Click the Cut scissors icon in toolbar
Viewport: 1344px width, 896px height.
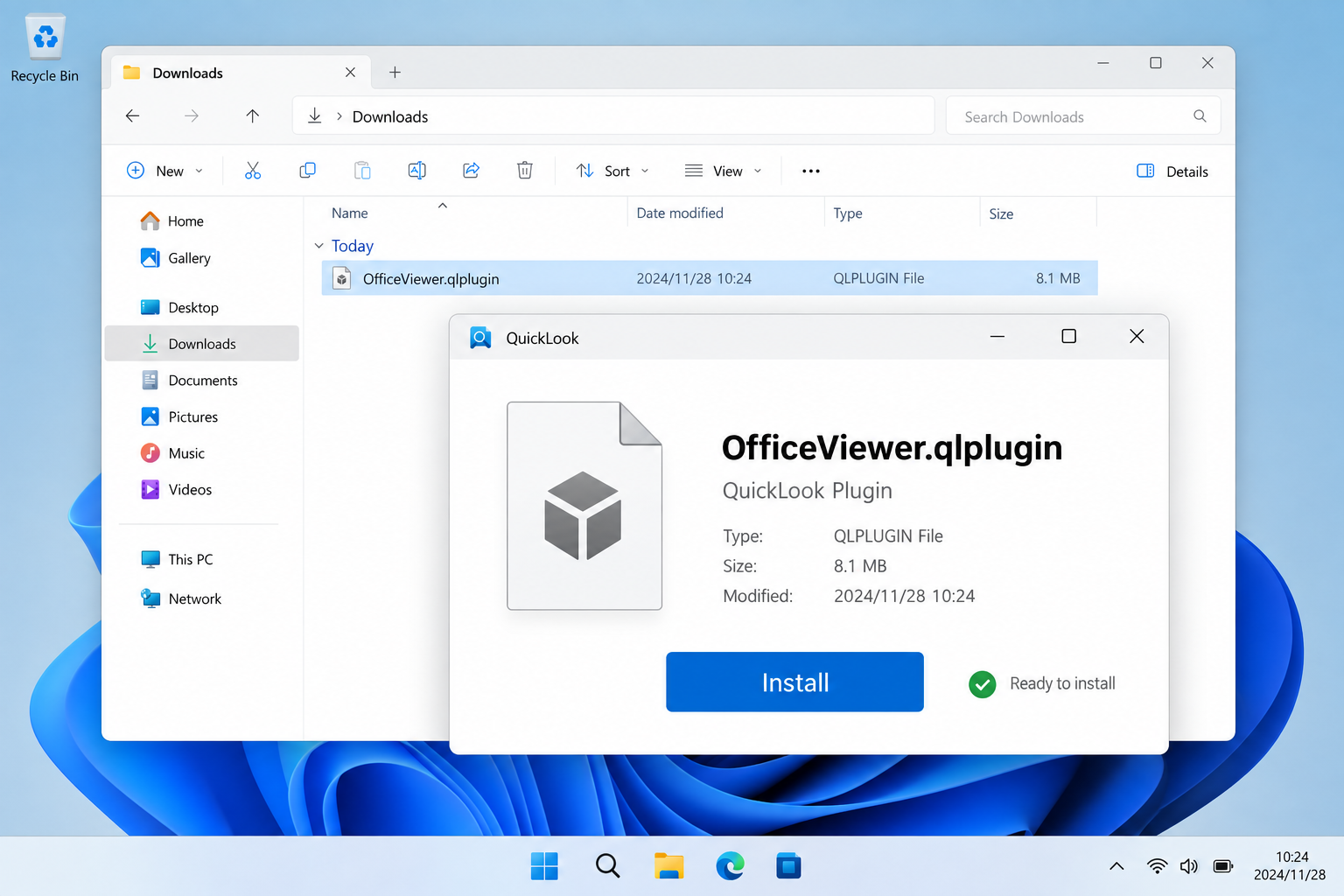[253, 171]
